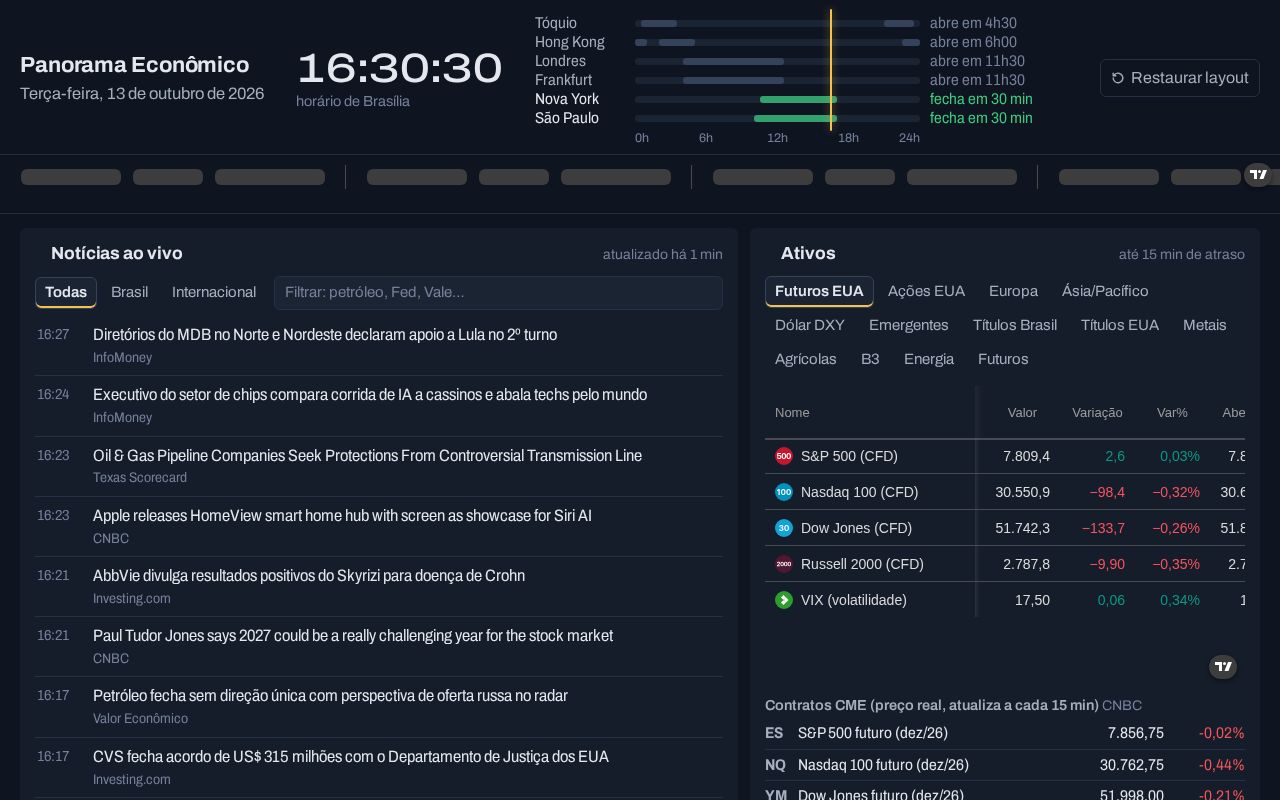Screen dimensions: 1280x800
Task: Click the Nasdaq 100 (CFD) row name
Action: [x=859, y=492]
